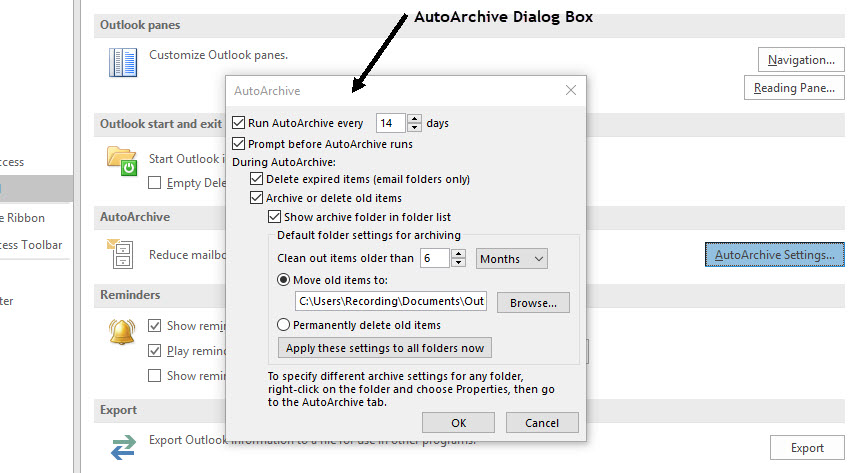
Task: Click Browse to choose archive file
Action: [533, 303]
